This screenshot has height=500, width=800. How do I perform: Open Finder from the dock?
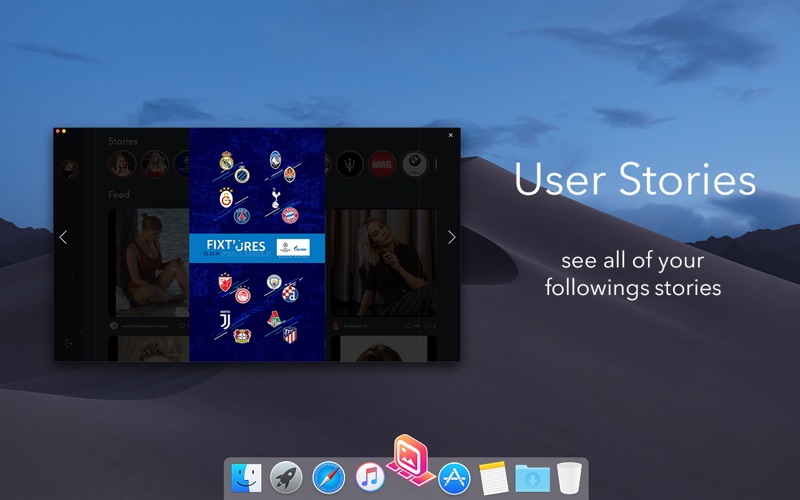[246, 478]
